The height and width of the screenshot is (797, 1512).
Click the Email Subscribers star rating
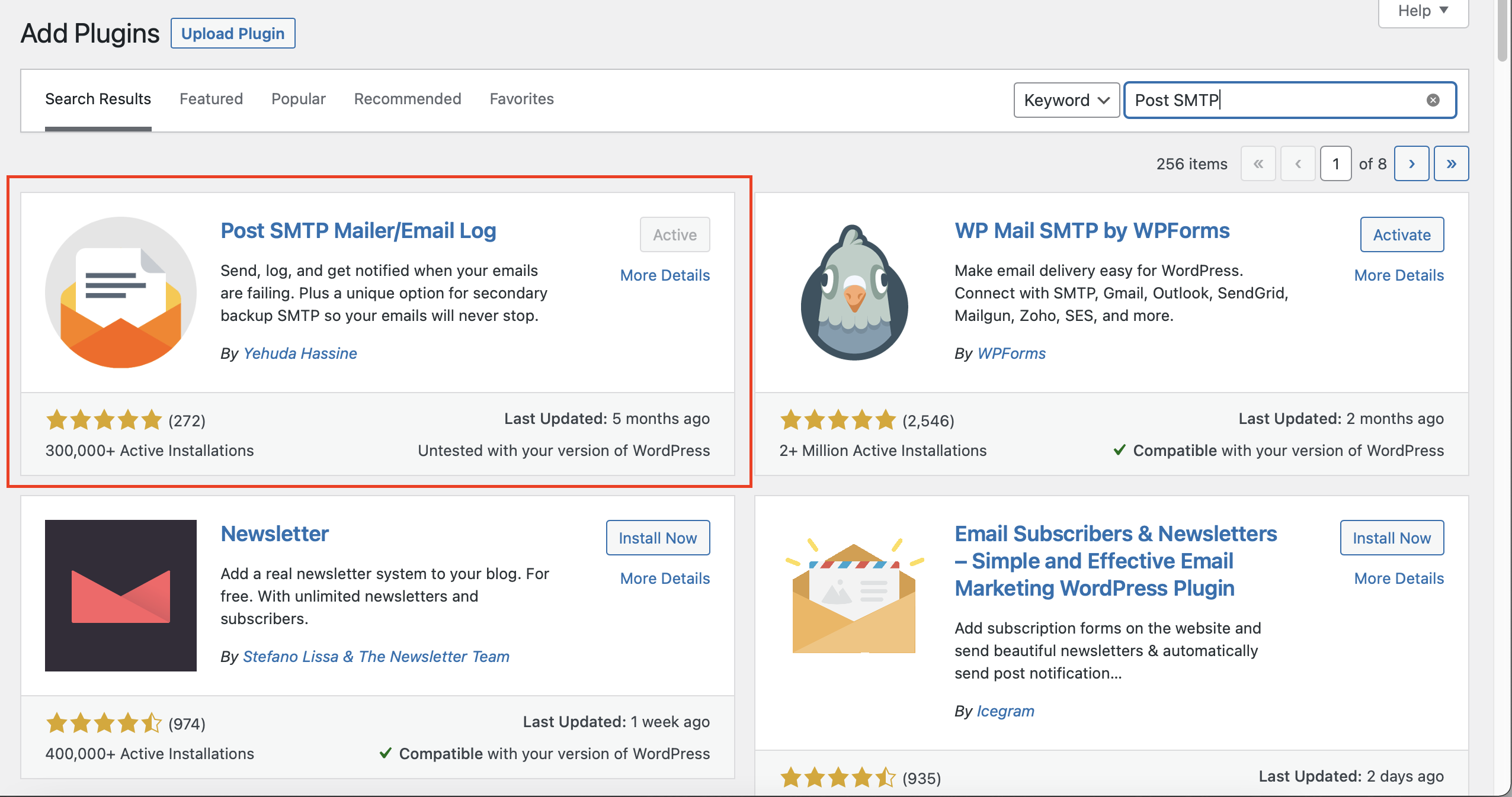coord(838,777)
